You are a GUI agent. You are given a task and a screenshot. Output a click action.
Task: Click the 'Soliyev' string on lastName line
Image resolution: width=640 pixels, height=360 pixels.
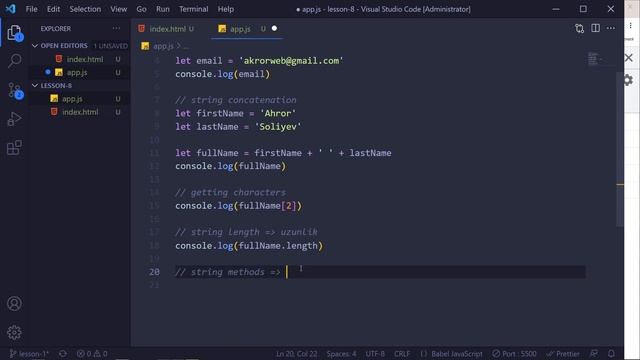[278, 127]
